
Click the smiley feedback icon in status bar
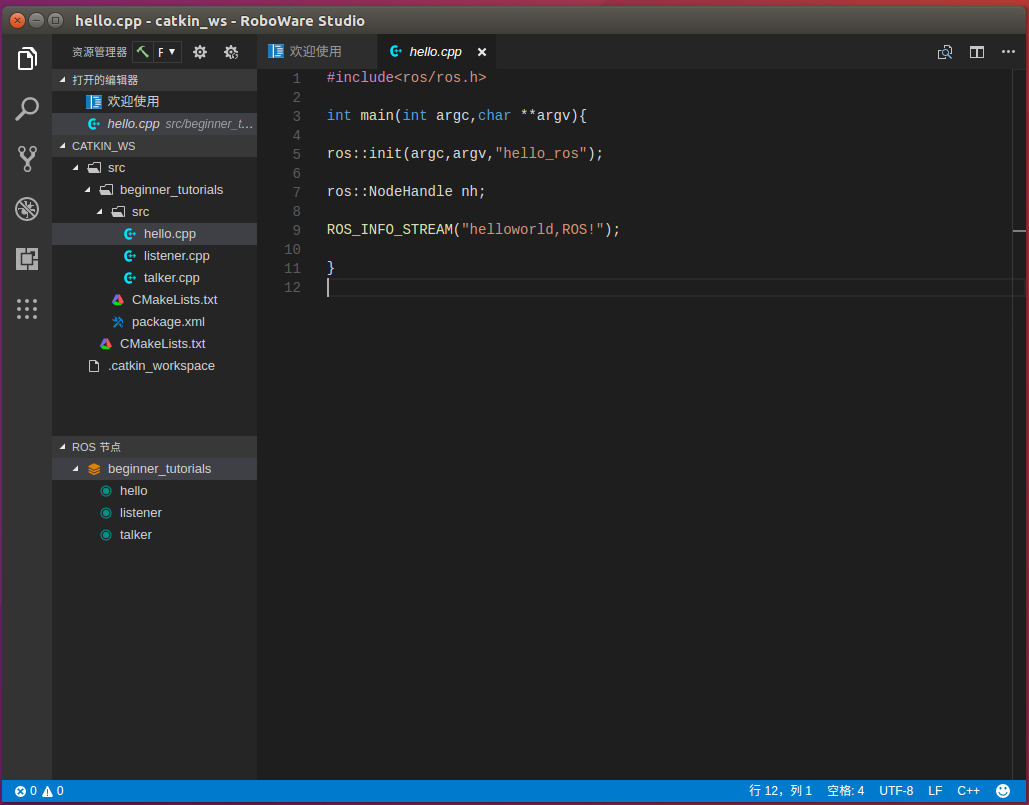pos(1003,791)
